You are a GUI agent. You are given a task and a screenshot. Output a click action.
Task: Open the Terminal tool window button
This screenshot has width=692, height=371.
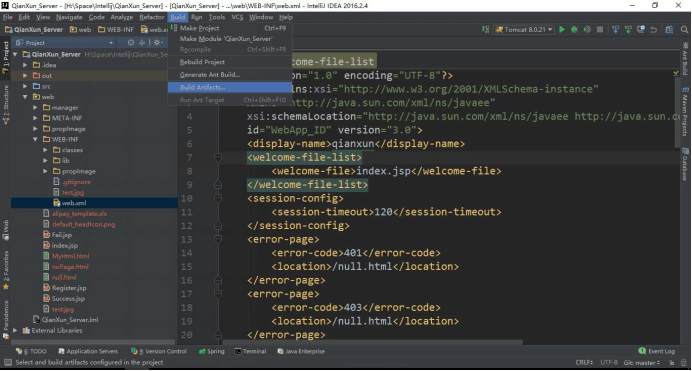[x=250, y=351]
